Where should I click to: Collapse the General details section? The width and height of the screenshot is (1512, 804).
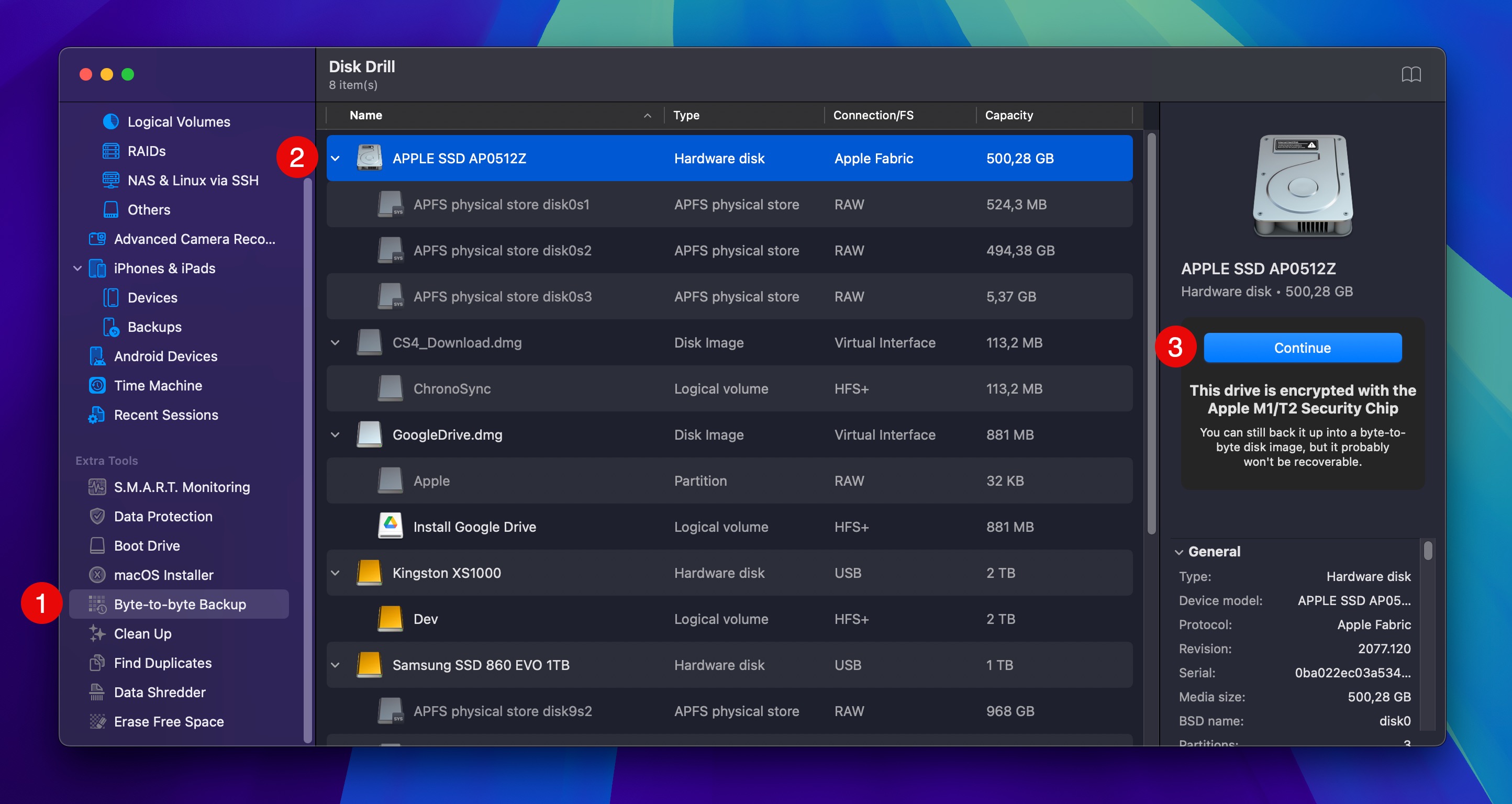click(x=1179, y=551)
